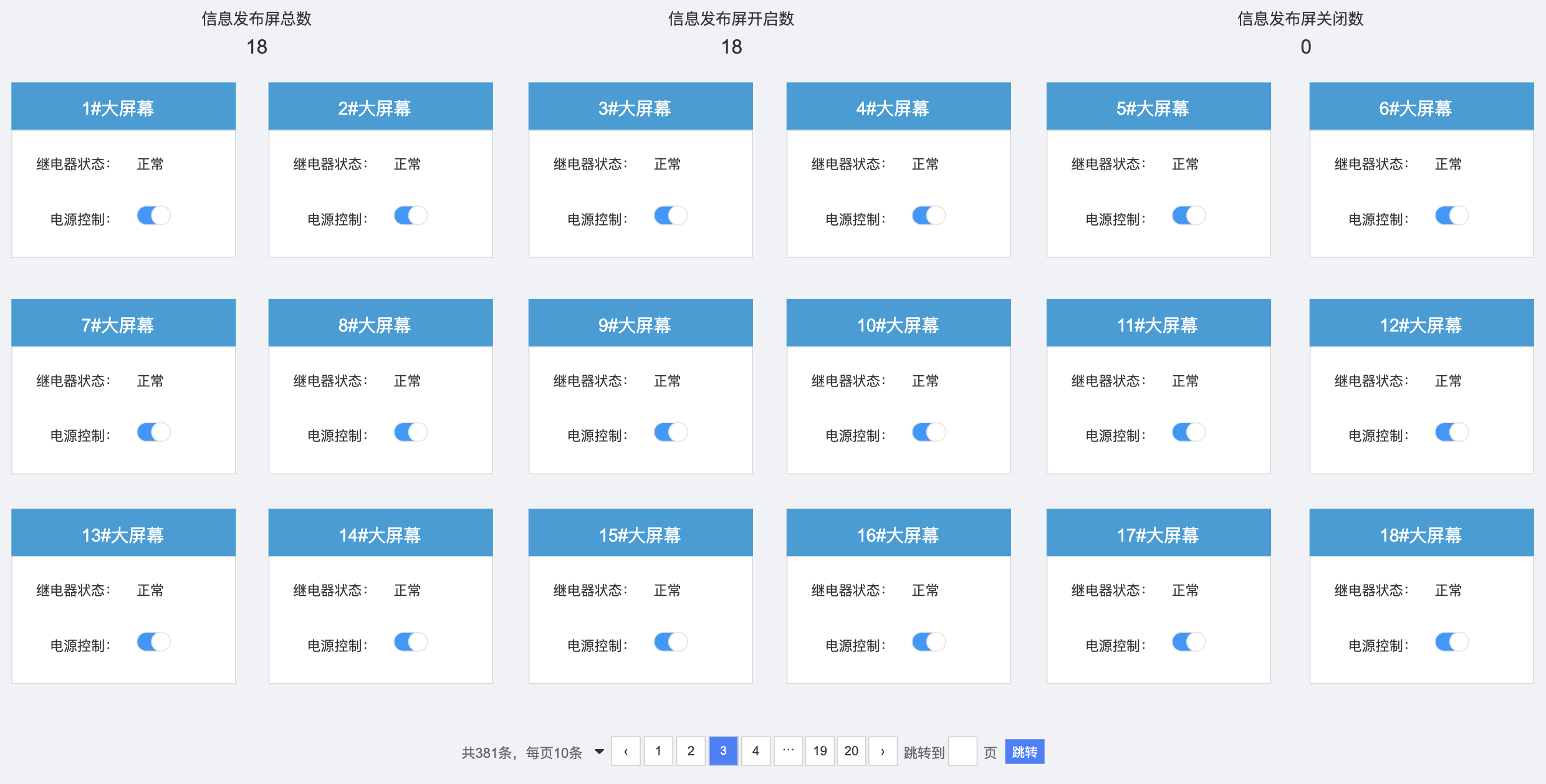The width and height of the screenshot is (1546, 784).
Task: Go to page 1
Action: [x=658, y=751]
